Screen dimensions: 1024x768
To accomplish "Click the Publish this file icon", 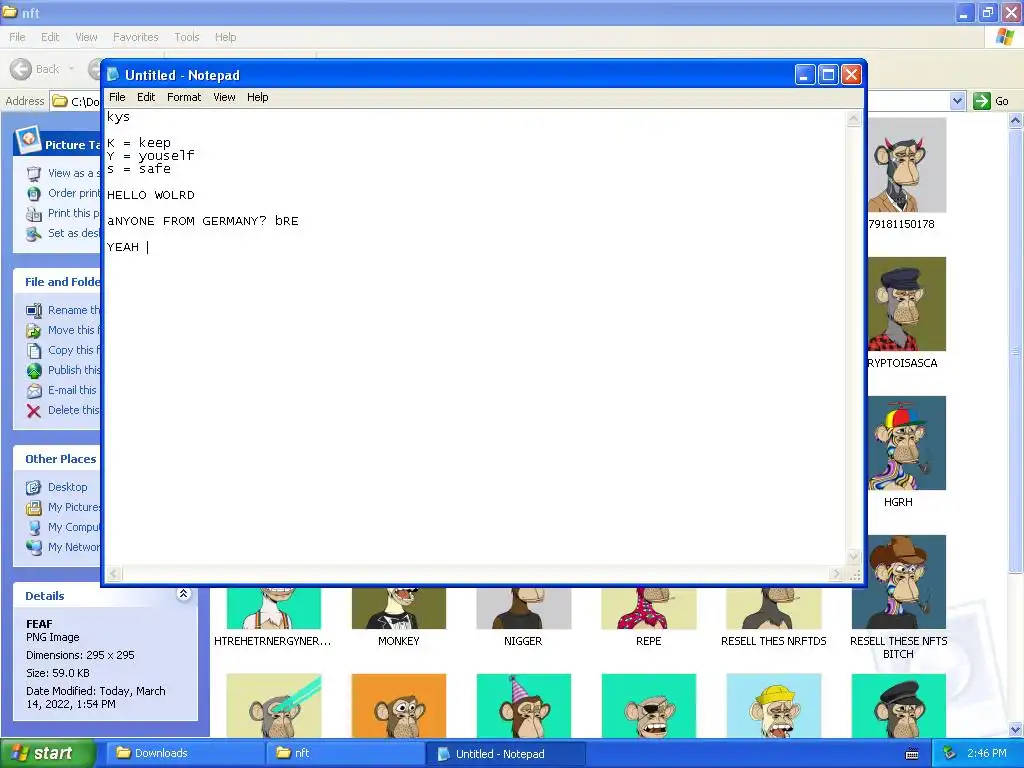I will (x=34, y=371).
